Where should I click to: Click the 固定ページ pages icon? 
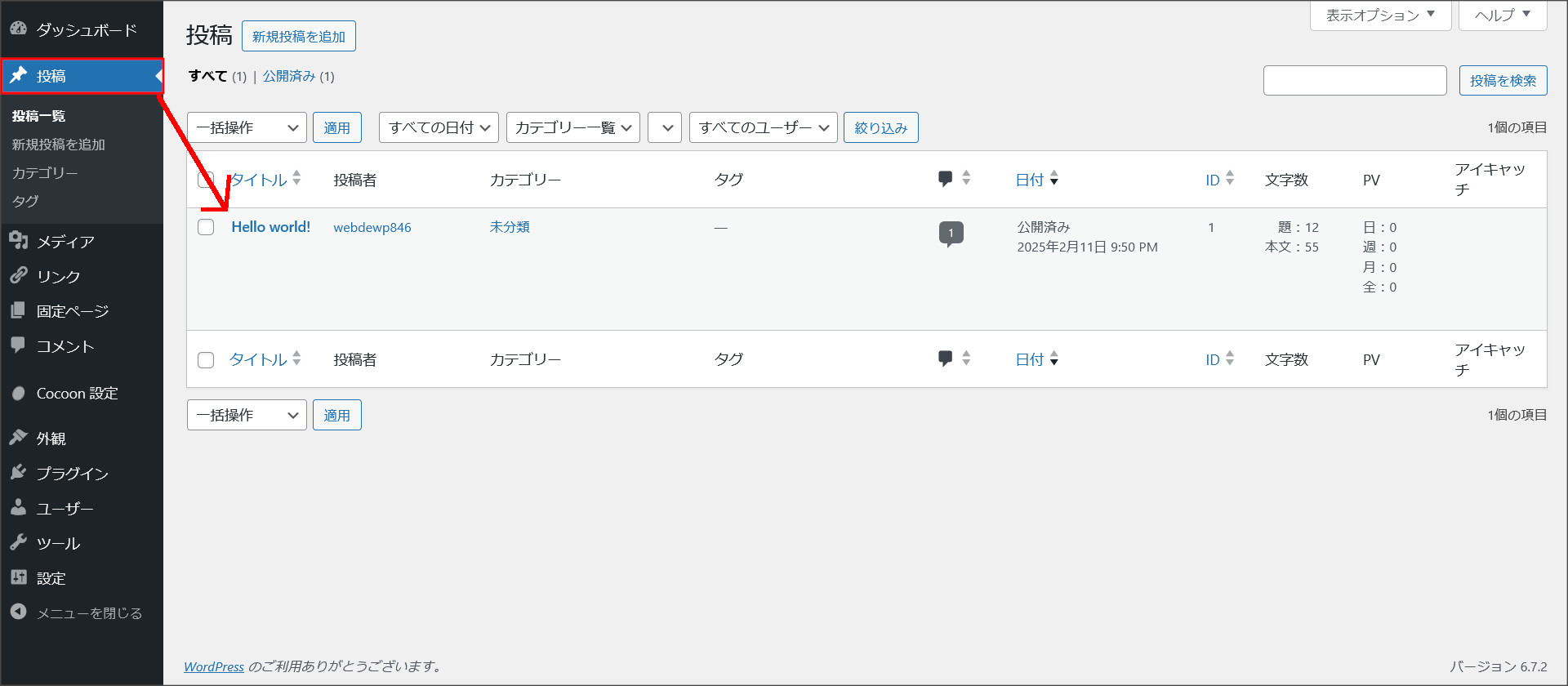tap(18, 310)
